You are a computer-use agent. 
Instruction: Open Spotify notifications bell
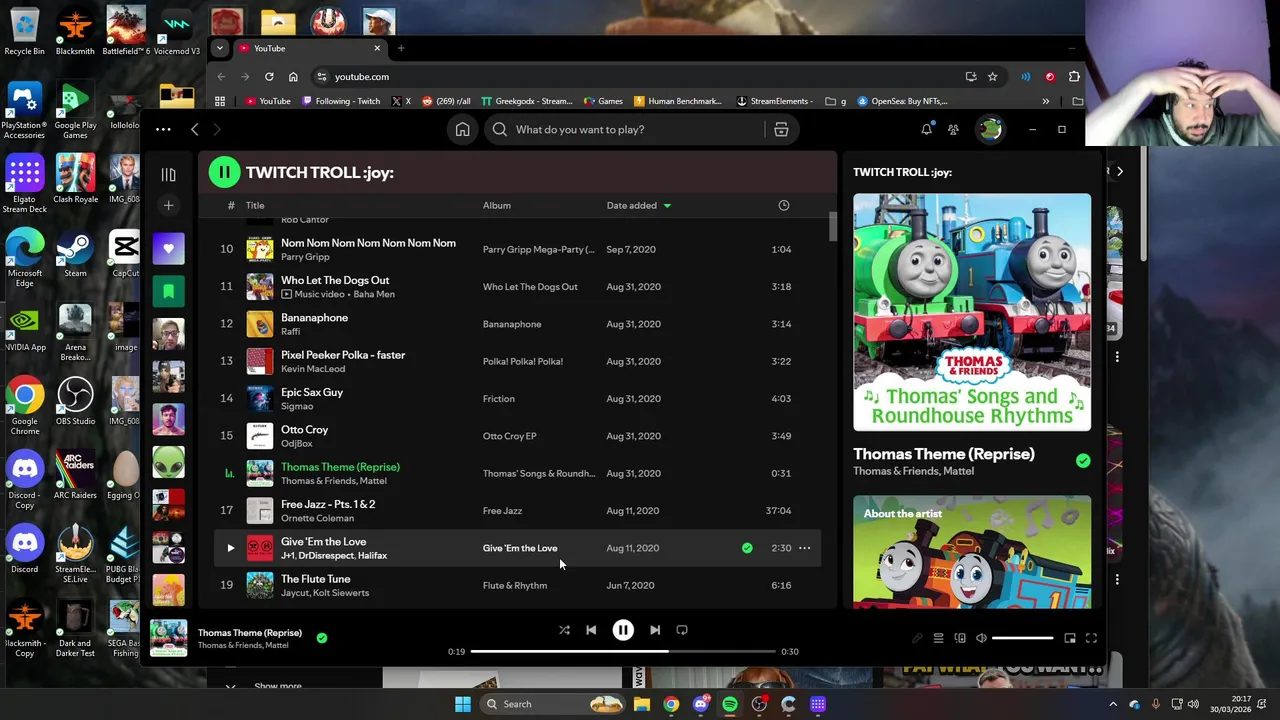(926, 129)
